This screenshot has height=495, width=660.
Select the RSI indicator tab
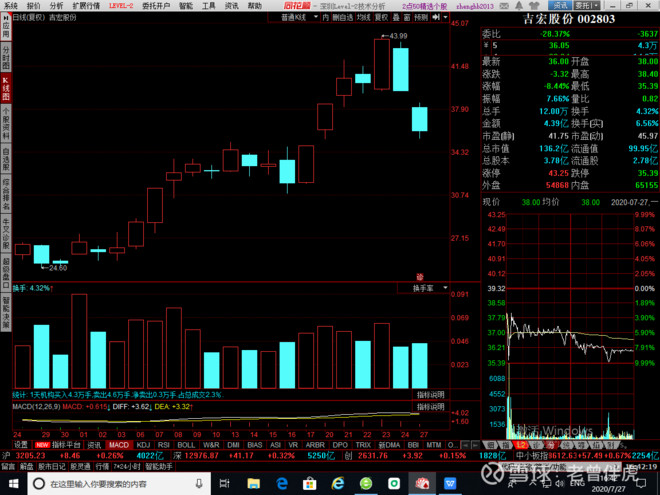click(164, 445)
